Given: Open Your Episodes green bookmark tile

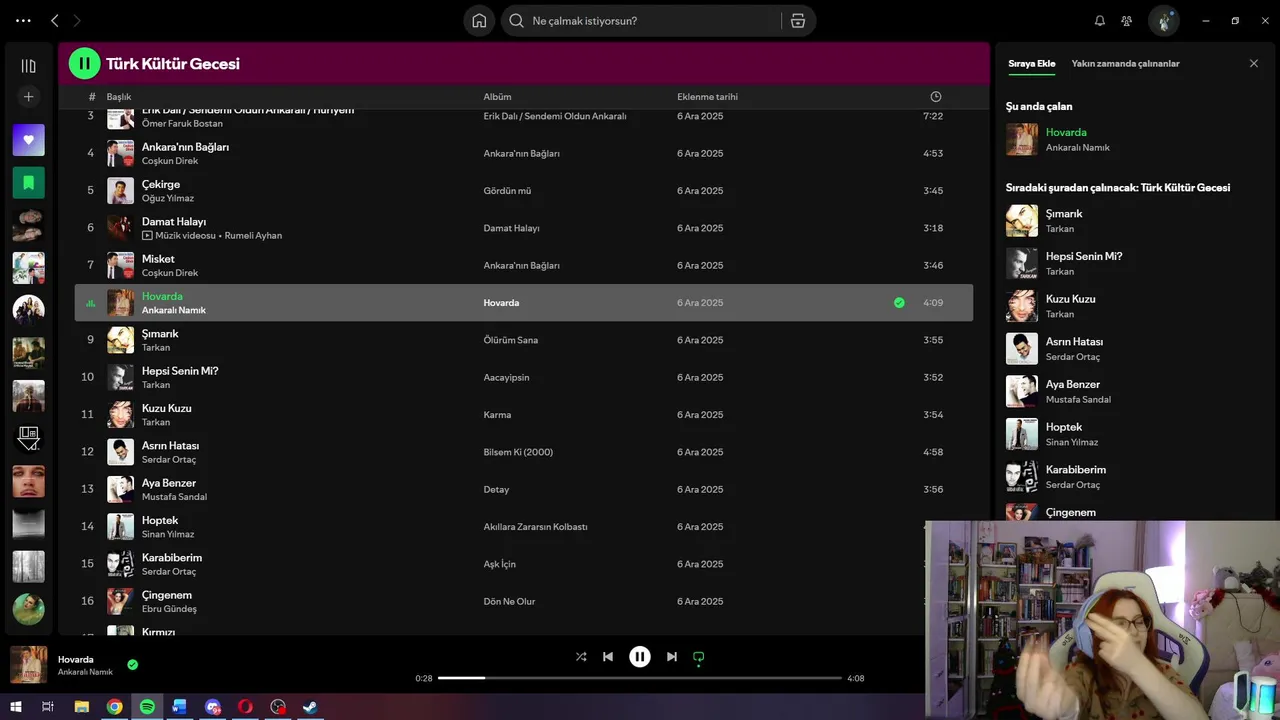Looking at the screenshot, I should coord(28,183).
